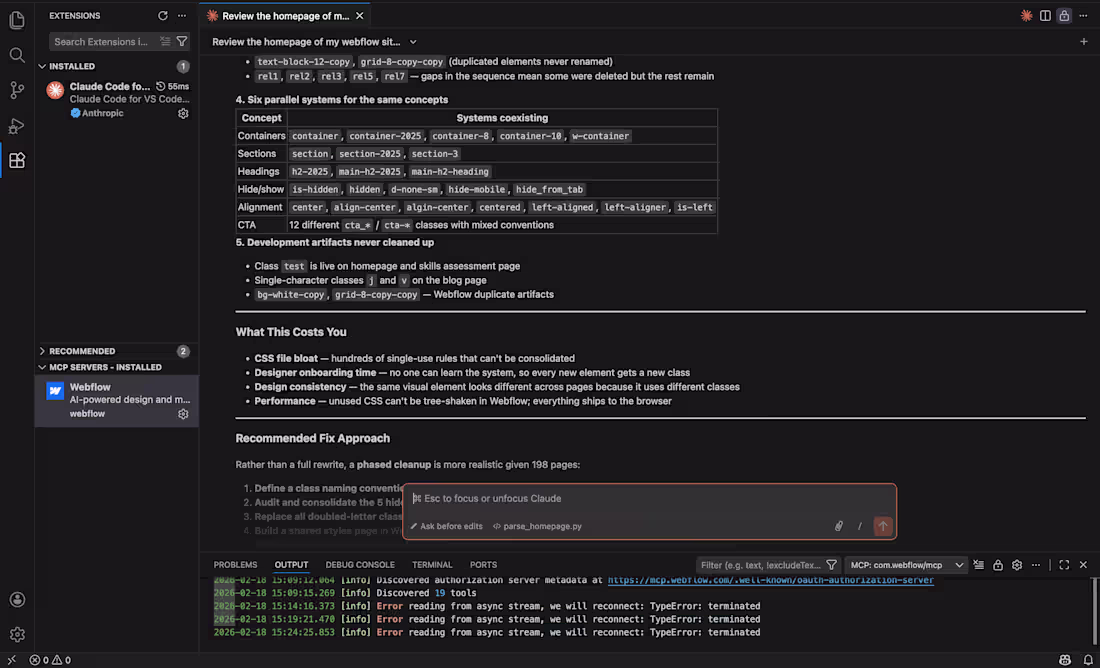Click the Webflow MCP server manage gear
This screenshot has width=1100, height=668.
[183, 414]
